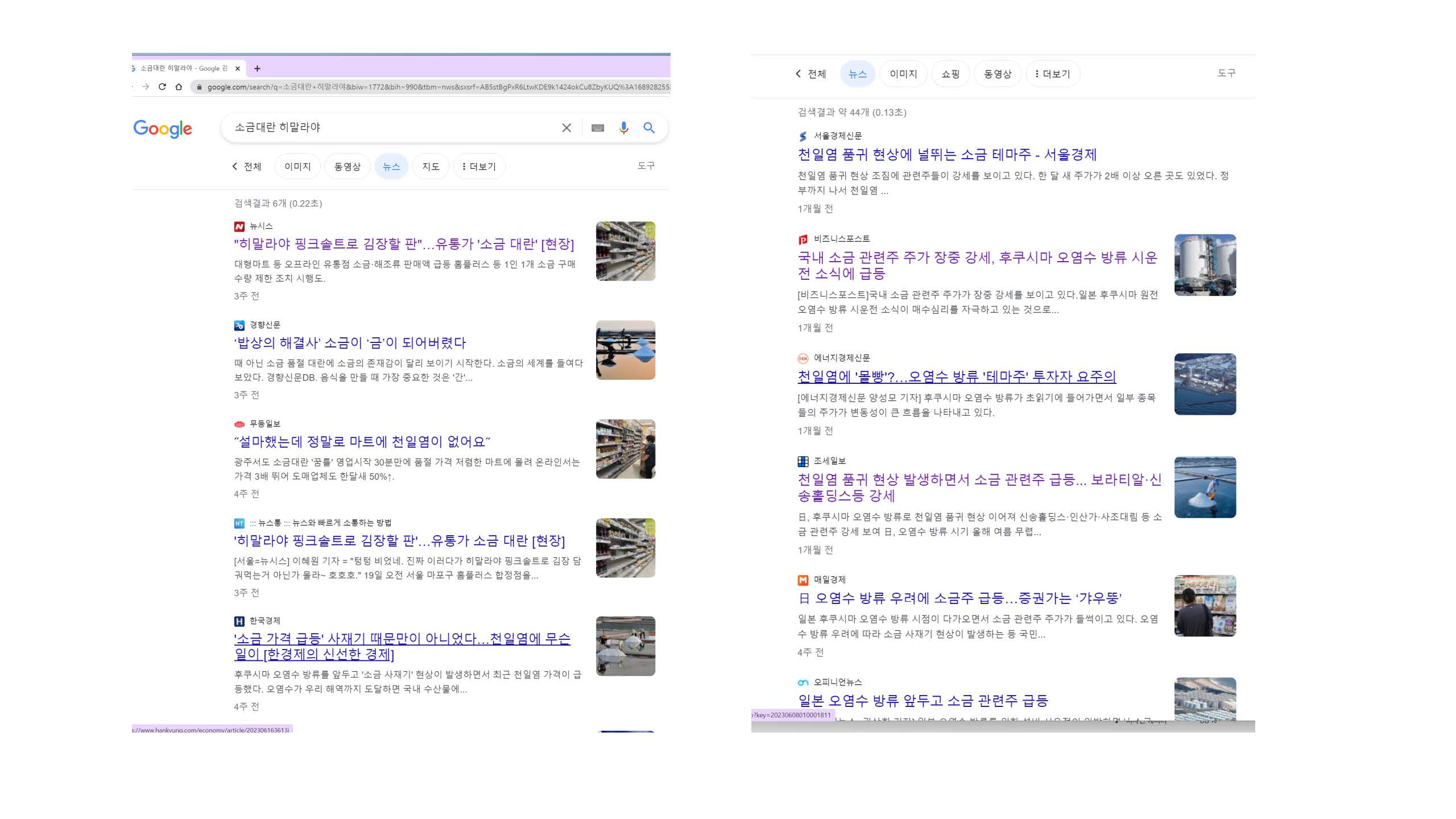
Task: Click the 오피니언뉴스 source favicon
Action: click(803, 682)
